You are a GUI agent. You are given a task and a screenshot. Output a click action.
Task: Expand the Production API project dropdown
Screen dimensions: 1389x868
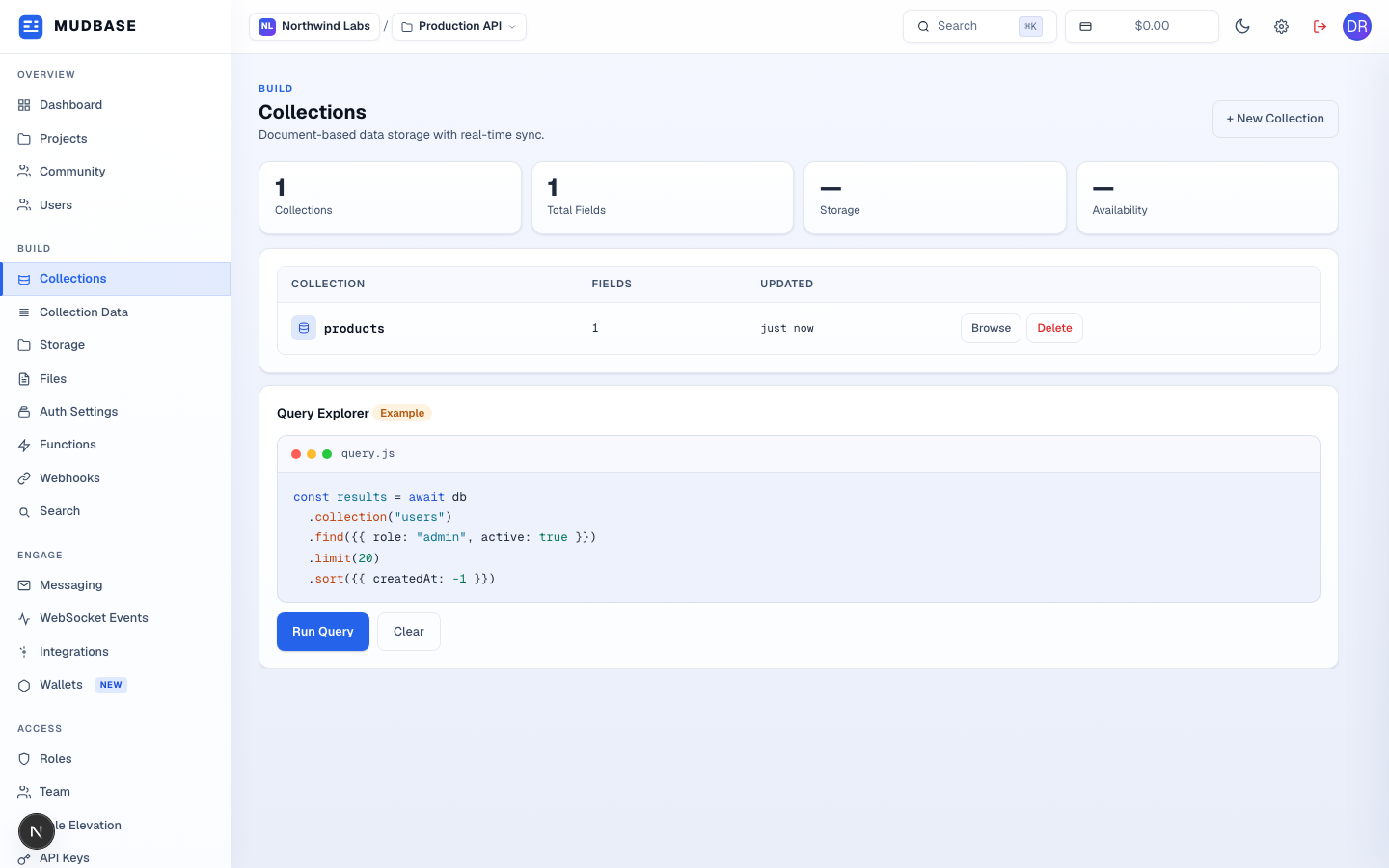coord(459,26)
